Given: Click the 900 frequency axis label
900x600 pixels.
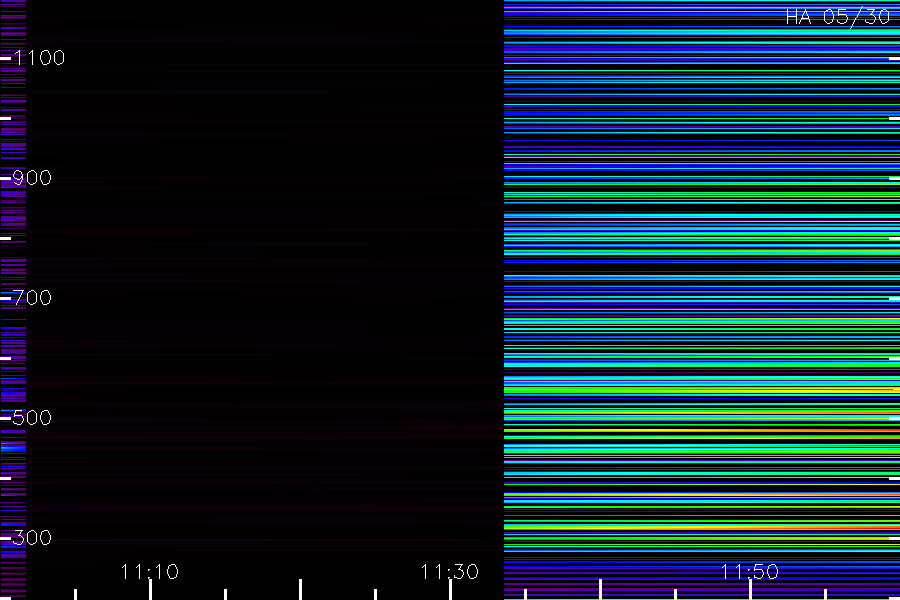Looking at the screenshot, I should pos(32,177).
